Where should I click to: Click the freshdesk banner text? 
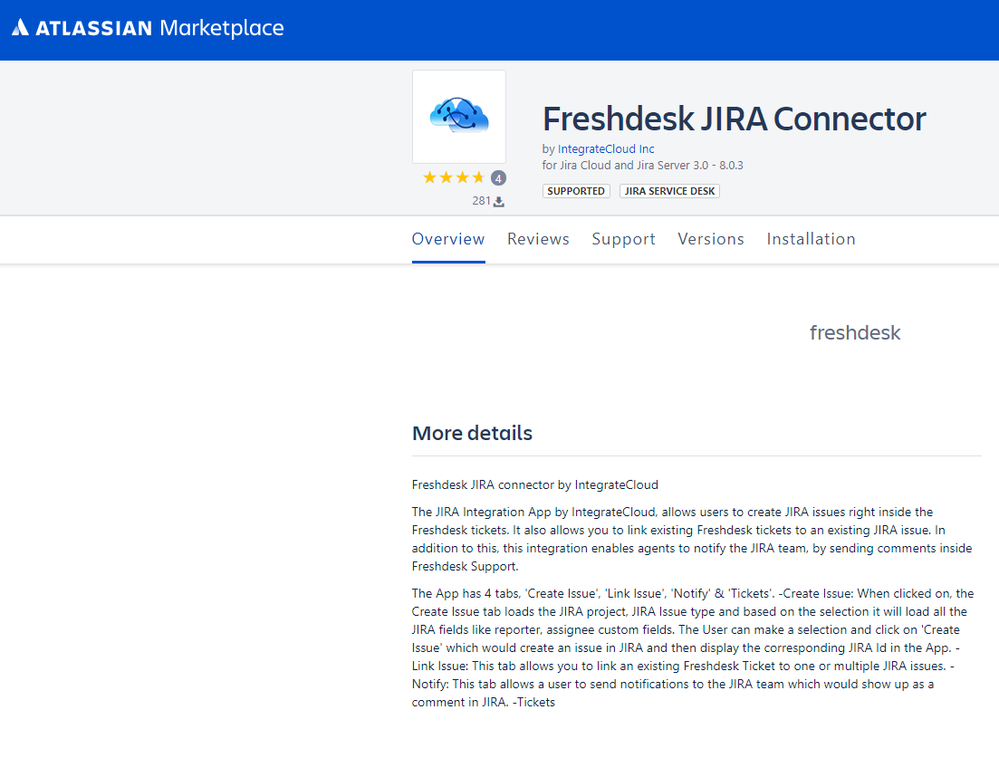click(x=855, y=333)
